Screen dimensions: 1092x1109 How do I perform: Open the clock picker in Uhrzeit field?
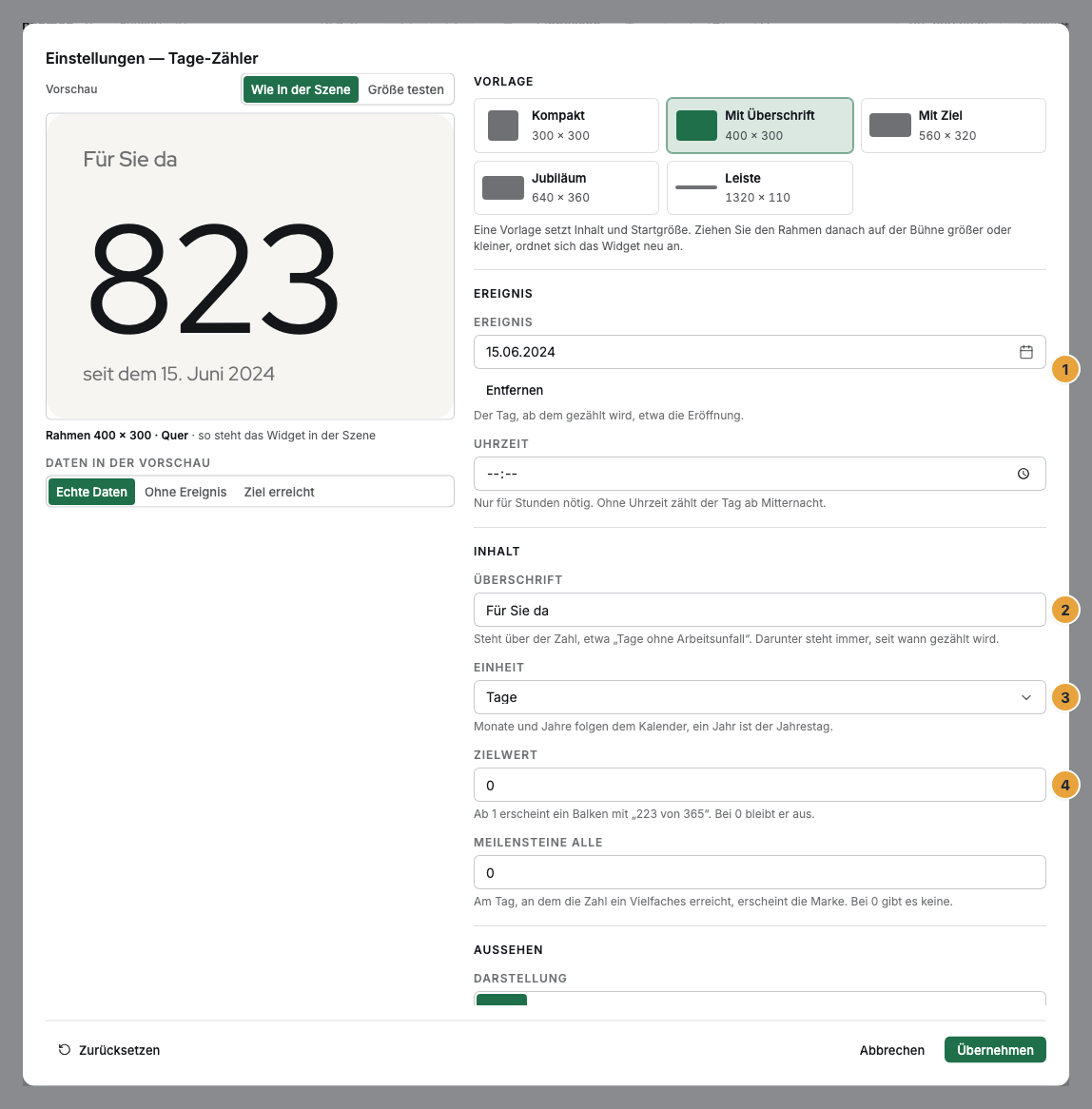point(1024,474)
